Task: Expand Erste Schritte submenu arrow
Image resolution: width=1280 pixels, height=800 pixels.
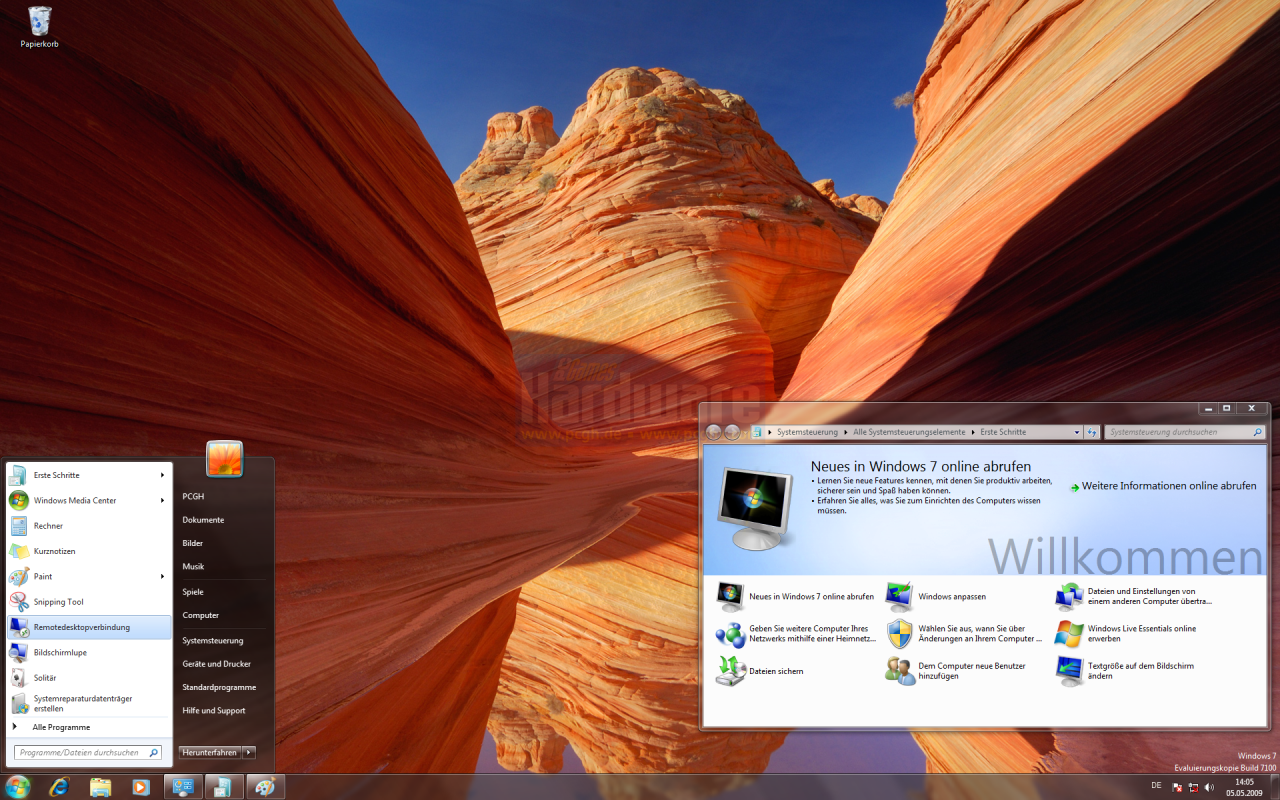Action: pyautogui.click(x=162, y=475)
